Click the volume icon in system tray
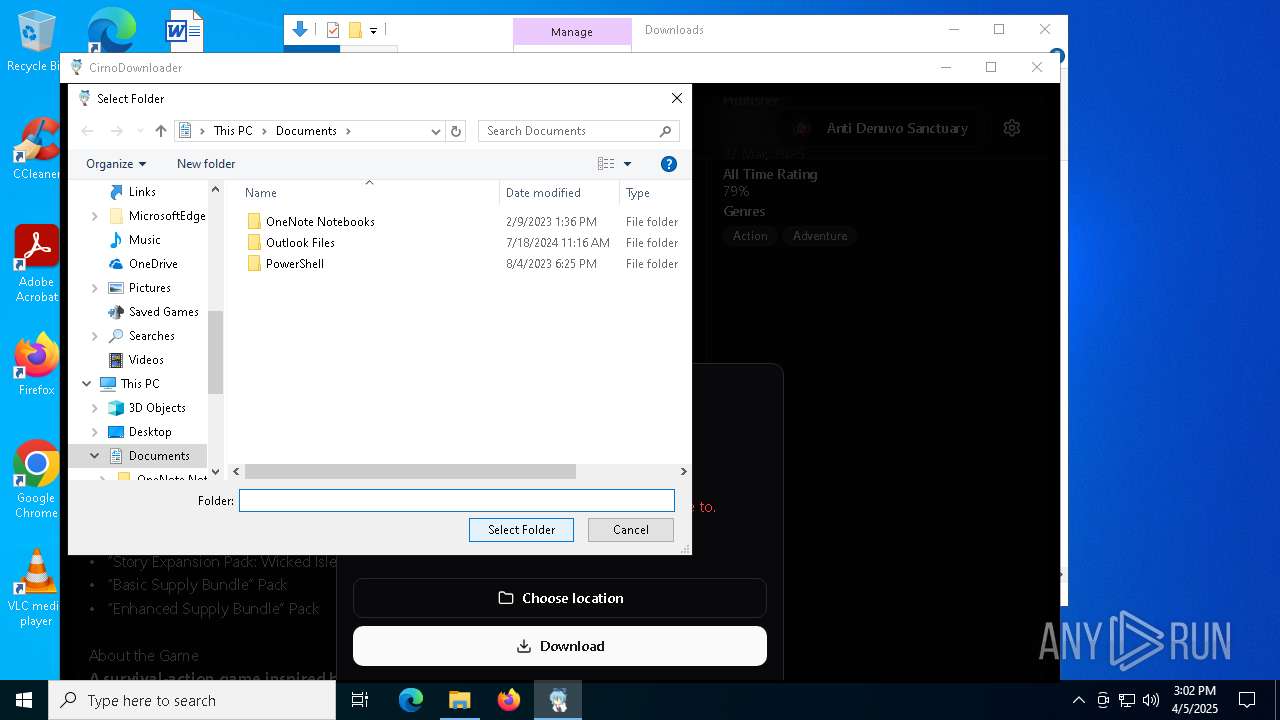Screen dimensions: 1280x720 (1151, 700)
